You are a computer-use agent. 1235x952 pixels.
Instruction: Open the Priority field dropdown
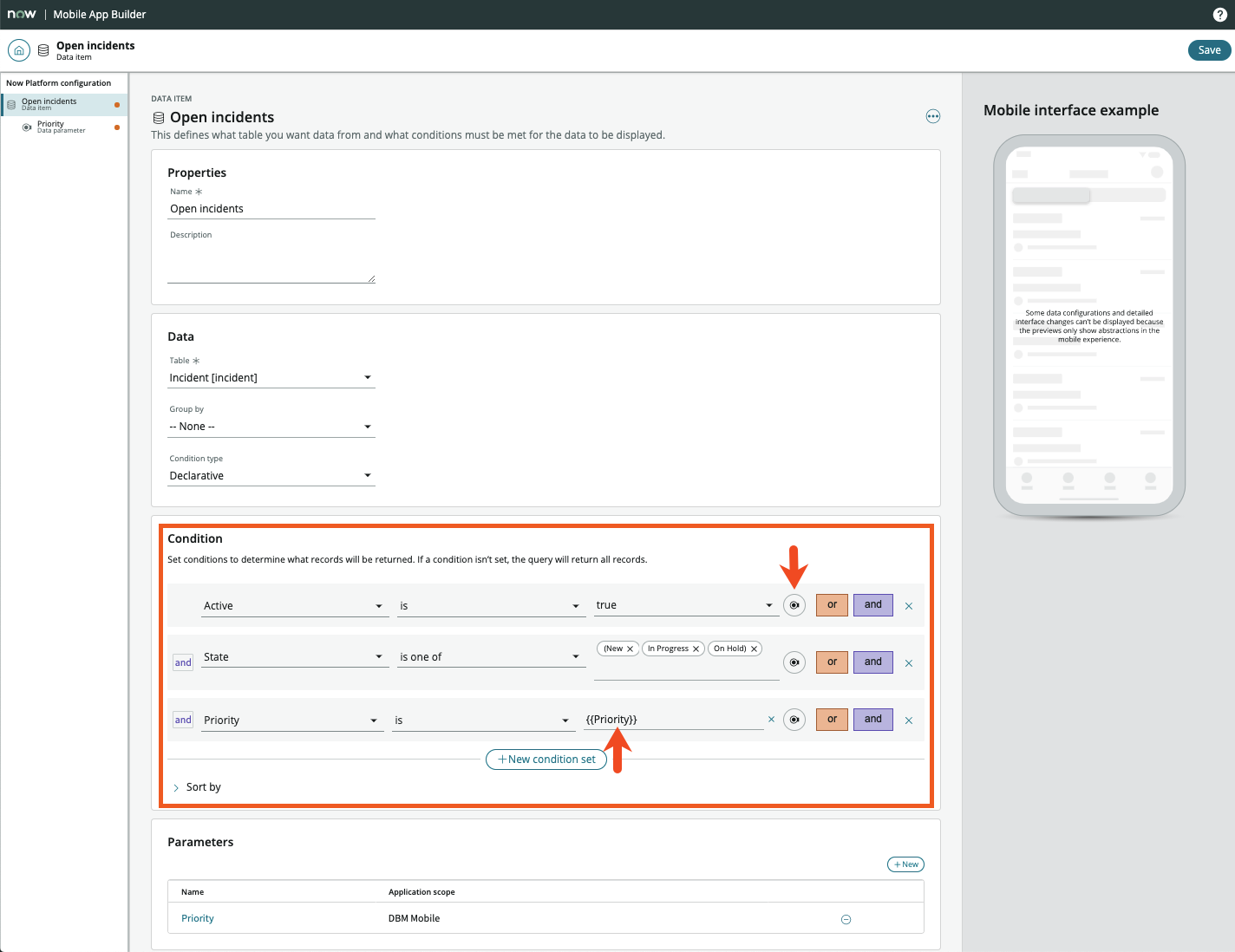tap(292, 721)
